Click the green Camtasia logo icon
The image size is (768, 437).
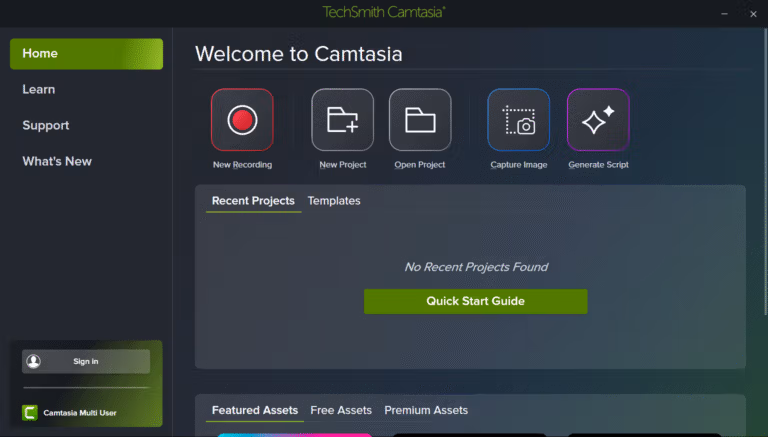[30, 413]
